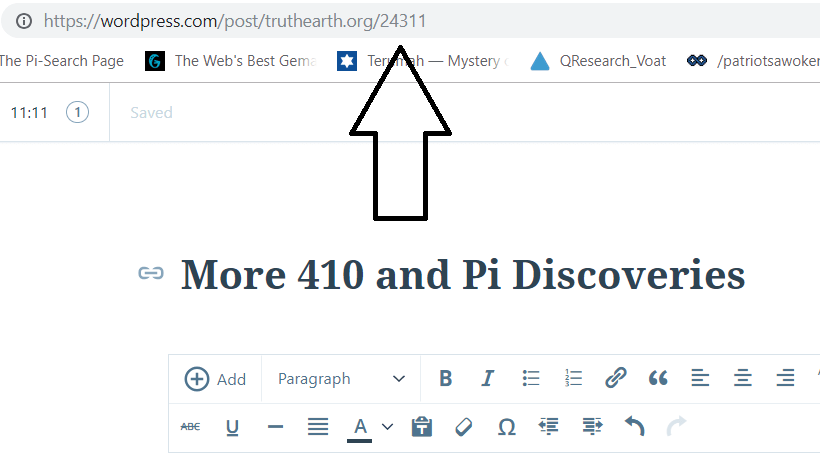Toggle italic text formatting

pyautogui.click(x=488, y=379)
